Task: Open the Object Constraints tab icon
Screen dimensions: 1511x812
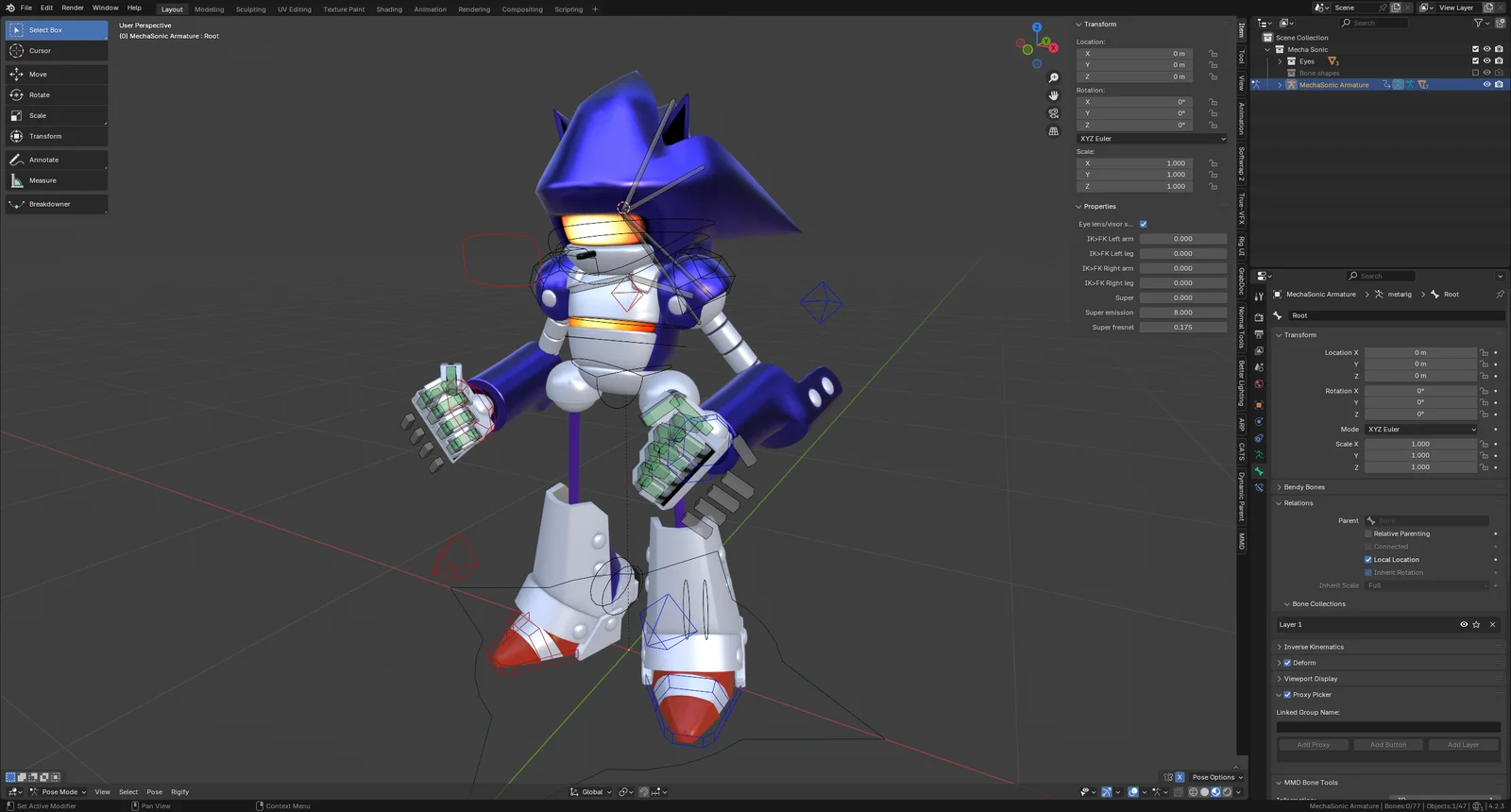Action: tap(1259, 438)
